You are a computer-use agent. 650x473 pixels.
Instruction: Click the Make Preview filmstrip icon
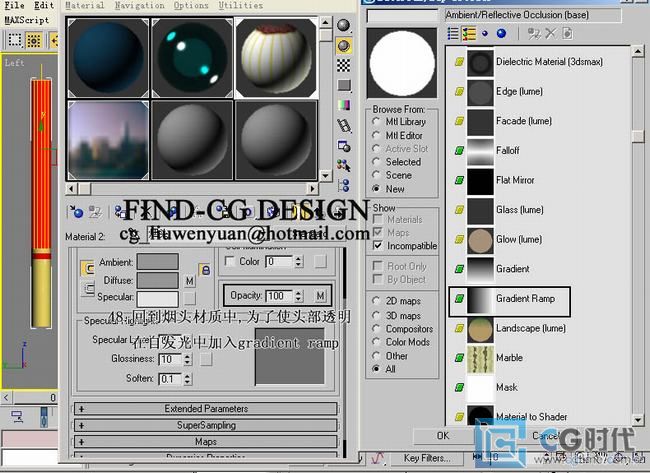344,125
